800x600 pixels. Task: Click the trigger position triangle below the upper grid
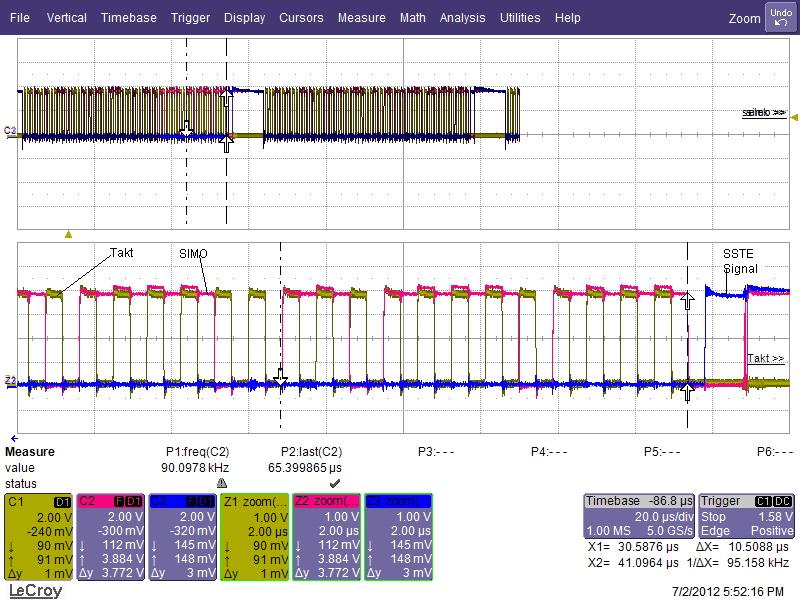coord(68,234)
